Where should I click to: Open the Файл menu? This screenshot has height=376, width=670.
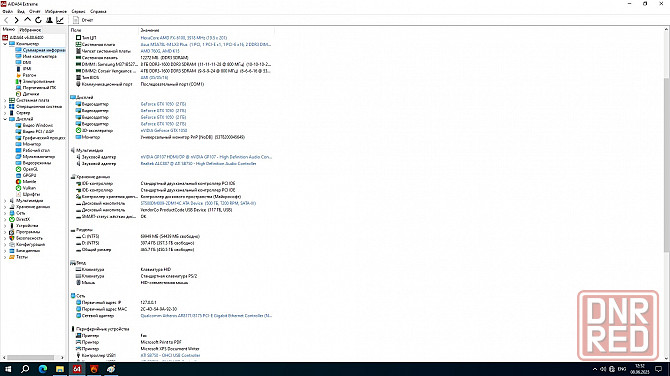(8, 12)
